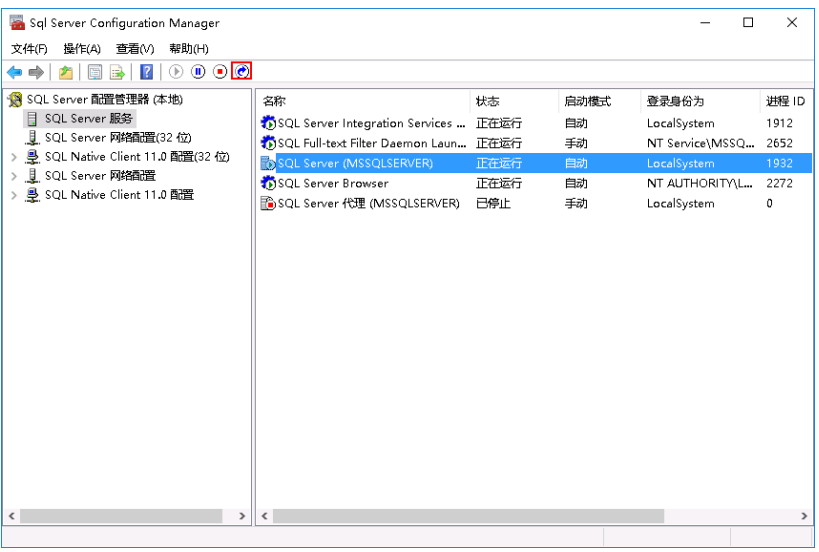Select SQL Server 服务 in the tree
The height and width of the screenshot is (552, 819).
89,119
